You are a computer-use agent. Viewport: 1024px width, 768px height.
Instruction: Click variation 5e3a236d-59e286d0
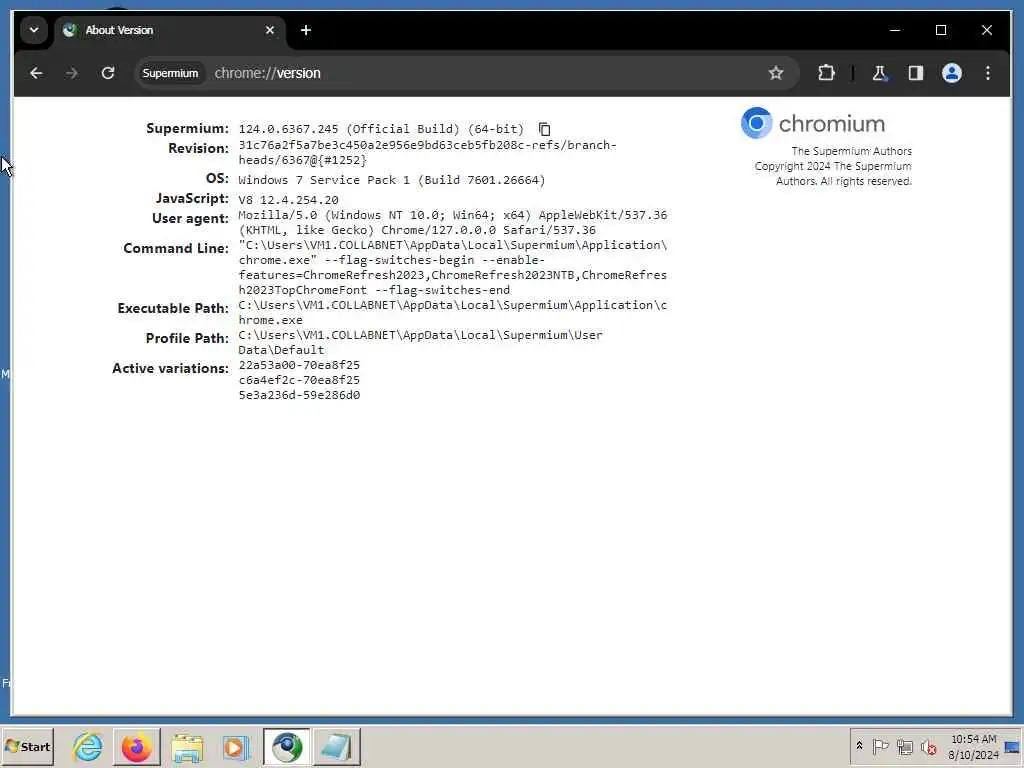pyautogui.click(x=299, y=395)
